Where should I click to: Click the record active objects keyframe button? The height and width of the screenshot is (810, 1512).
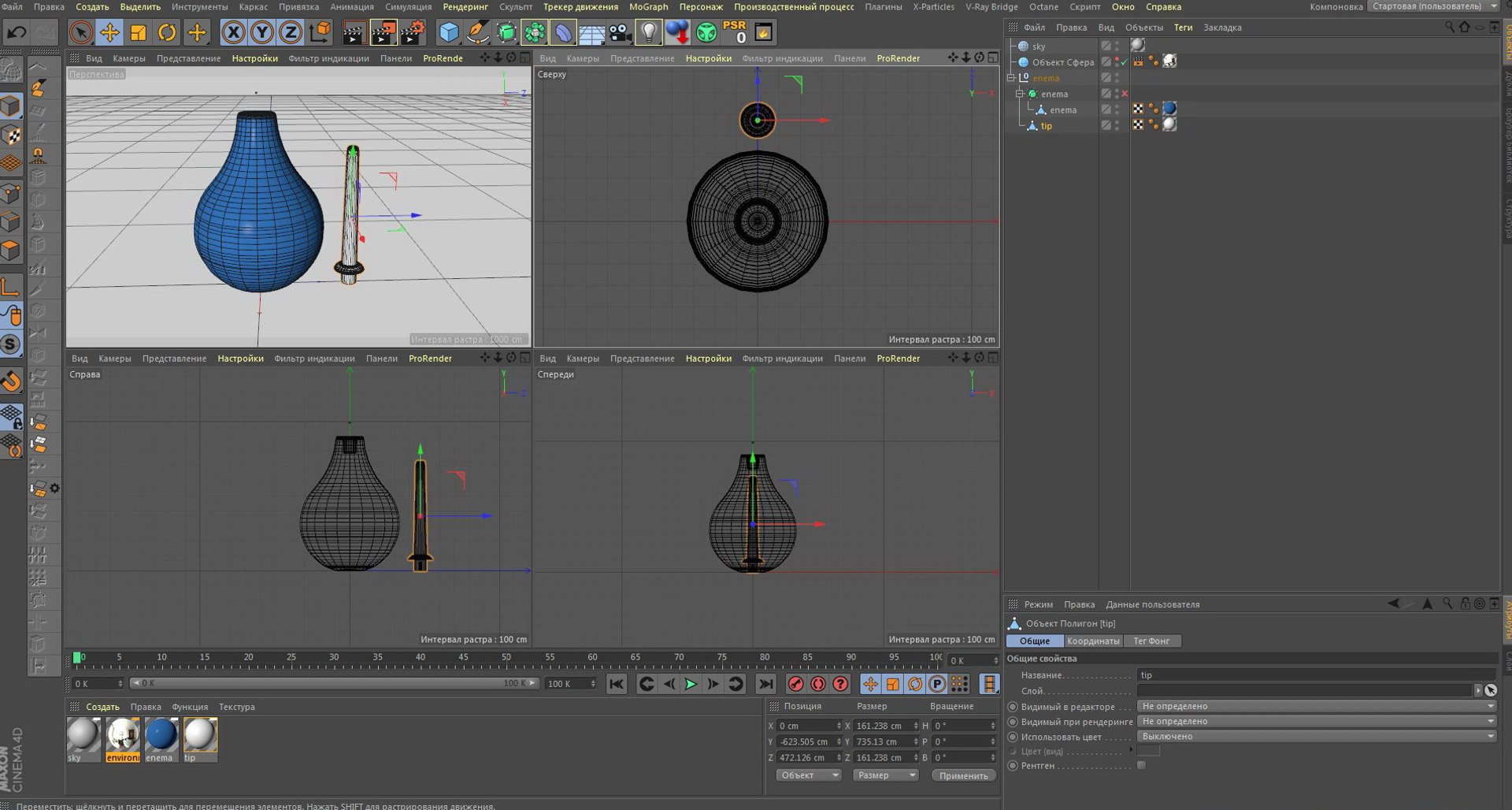click(795, 684)
